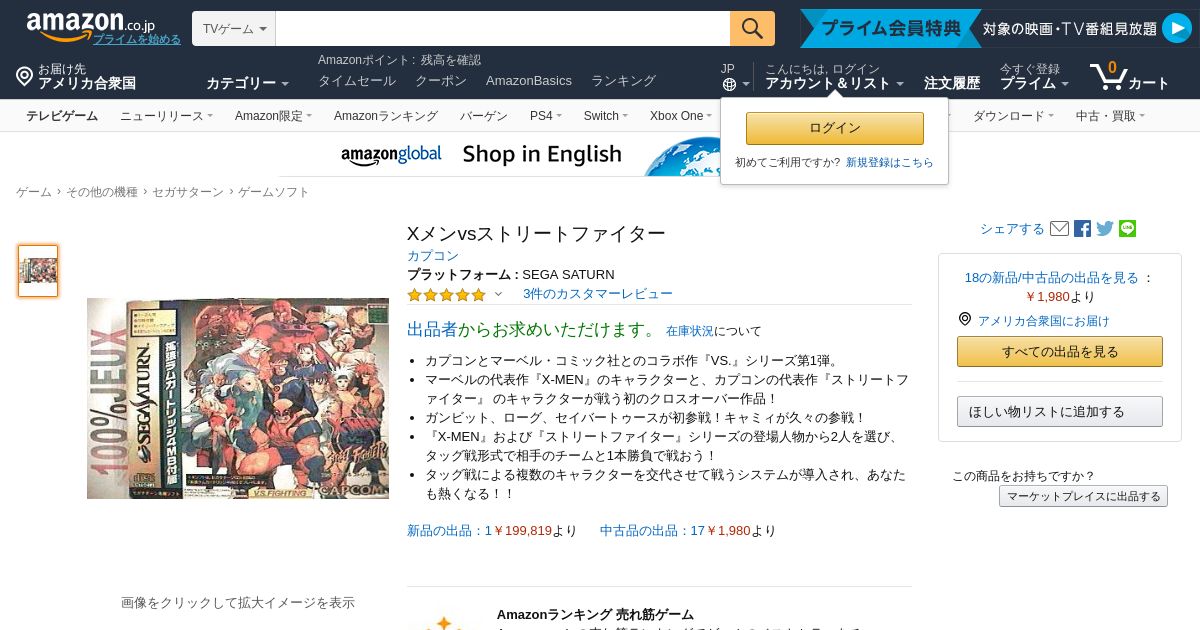Open the shopping cart icon

(x=1108, y=76)
